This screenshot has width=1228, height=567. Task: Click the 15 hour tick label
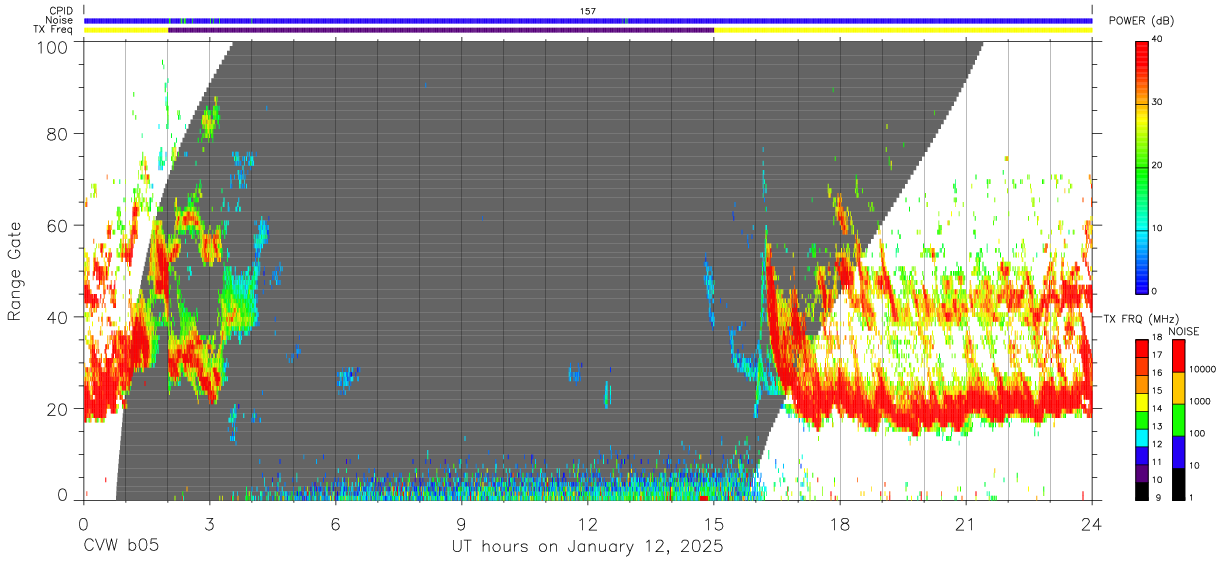pyautogui.click(x=714, y=525)
